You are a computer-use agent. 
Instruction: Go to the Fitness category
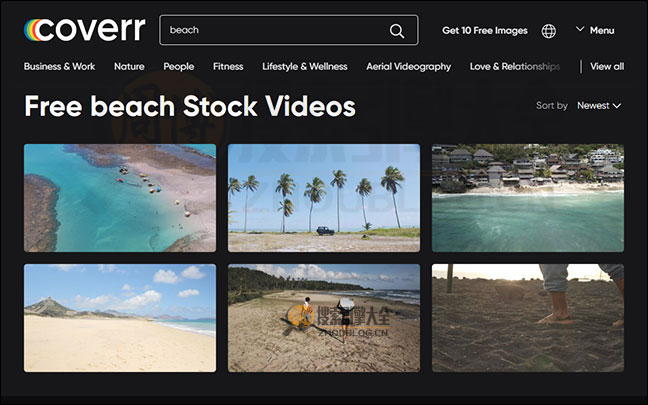tap(228, 67)
